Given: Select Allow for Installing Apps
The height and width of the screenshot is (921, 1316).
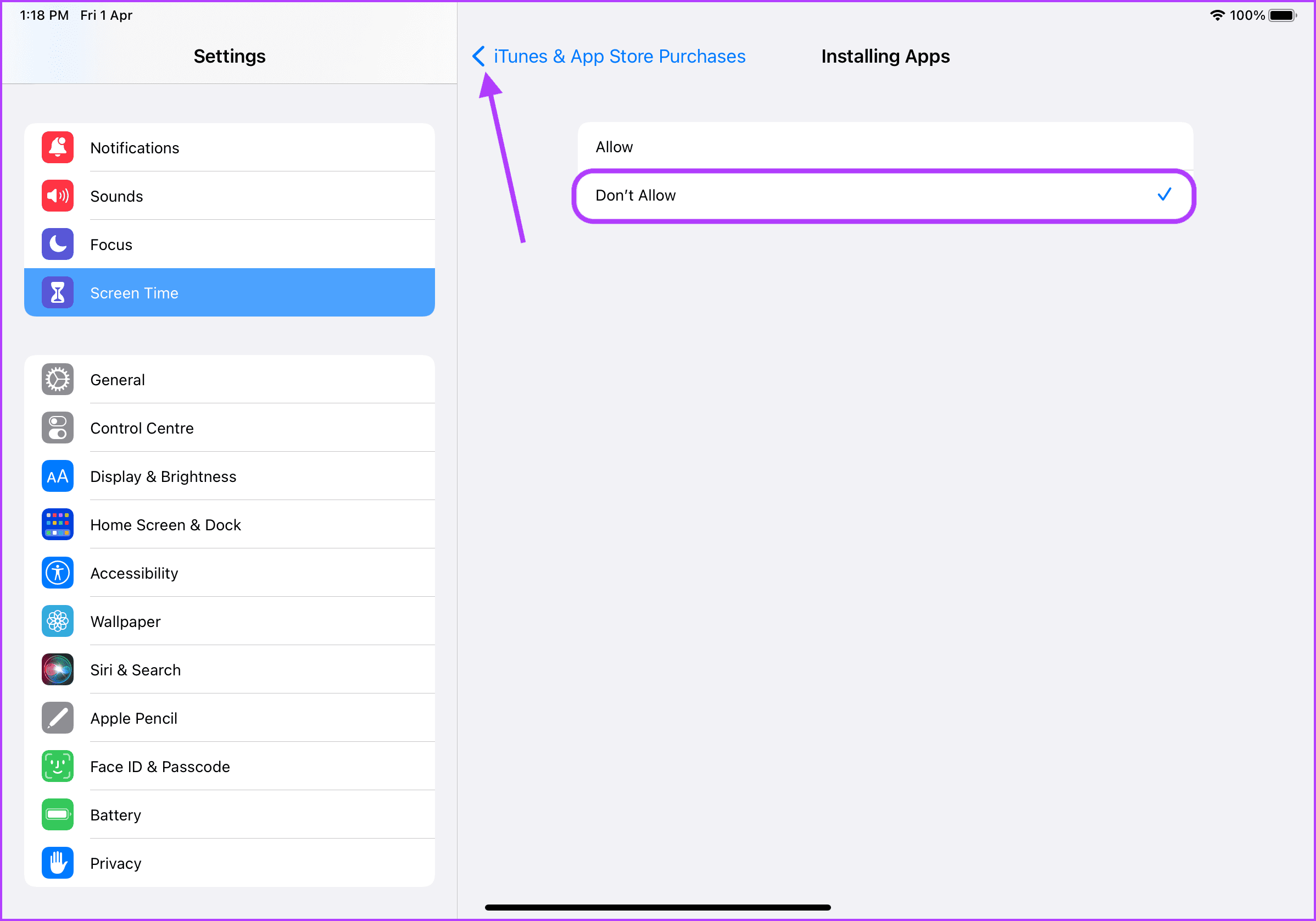Looking at the screenshot, I should 884,147.
